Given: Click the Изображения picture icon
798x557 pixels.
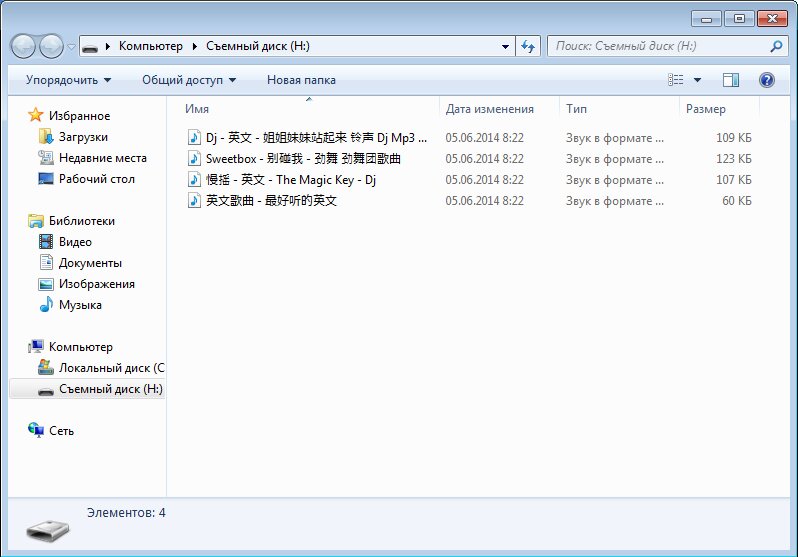Looking at the screenshot, I should coord(46,284).
